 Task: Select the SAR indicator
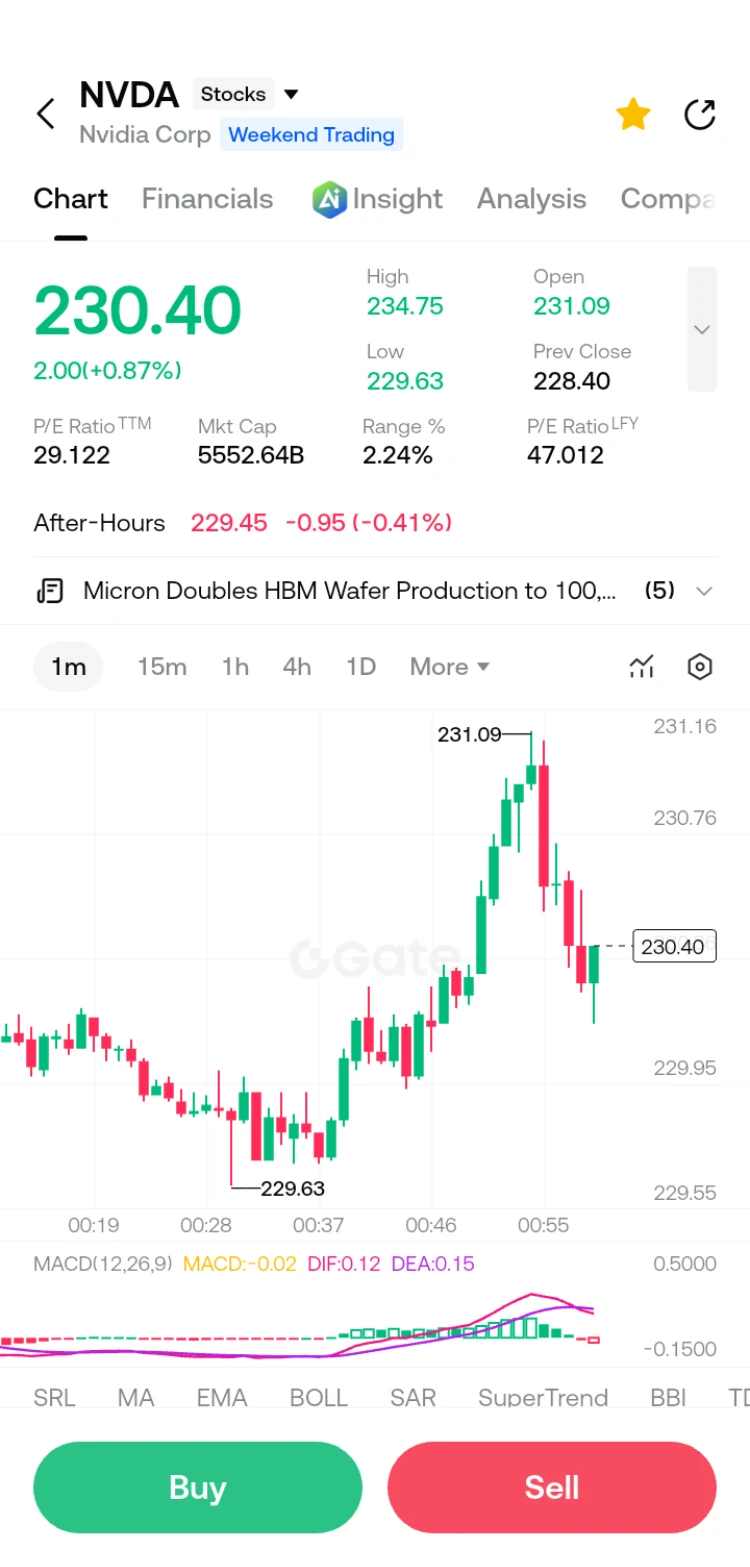(x=413, y=1397)
